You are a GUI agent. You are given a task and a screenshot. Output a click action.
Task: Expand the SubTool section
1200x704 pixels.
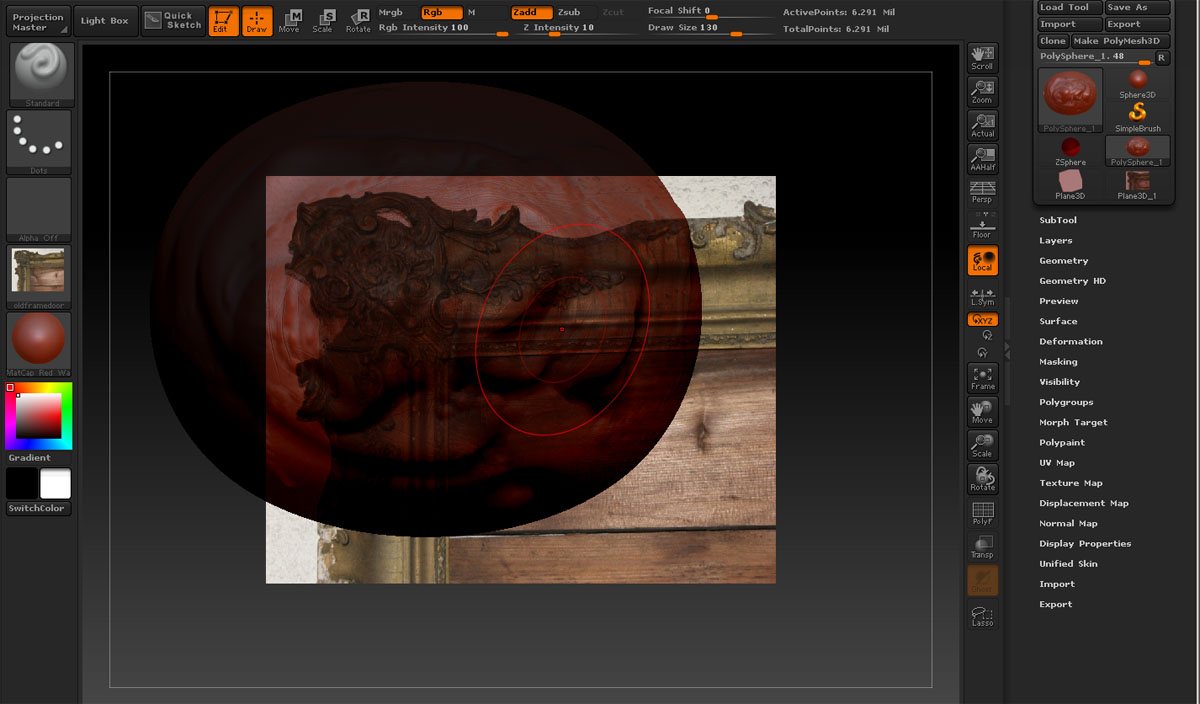coord(1058,220)
